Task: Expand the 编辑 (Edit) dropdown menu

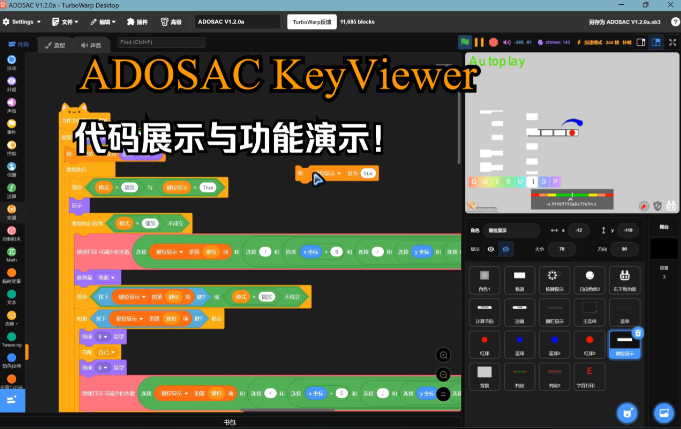Action: [106, 20]
